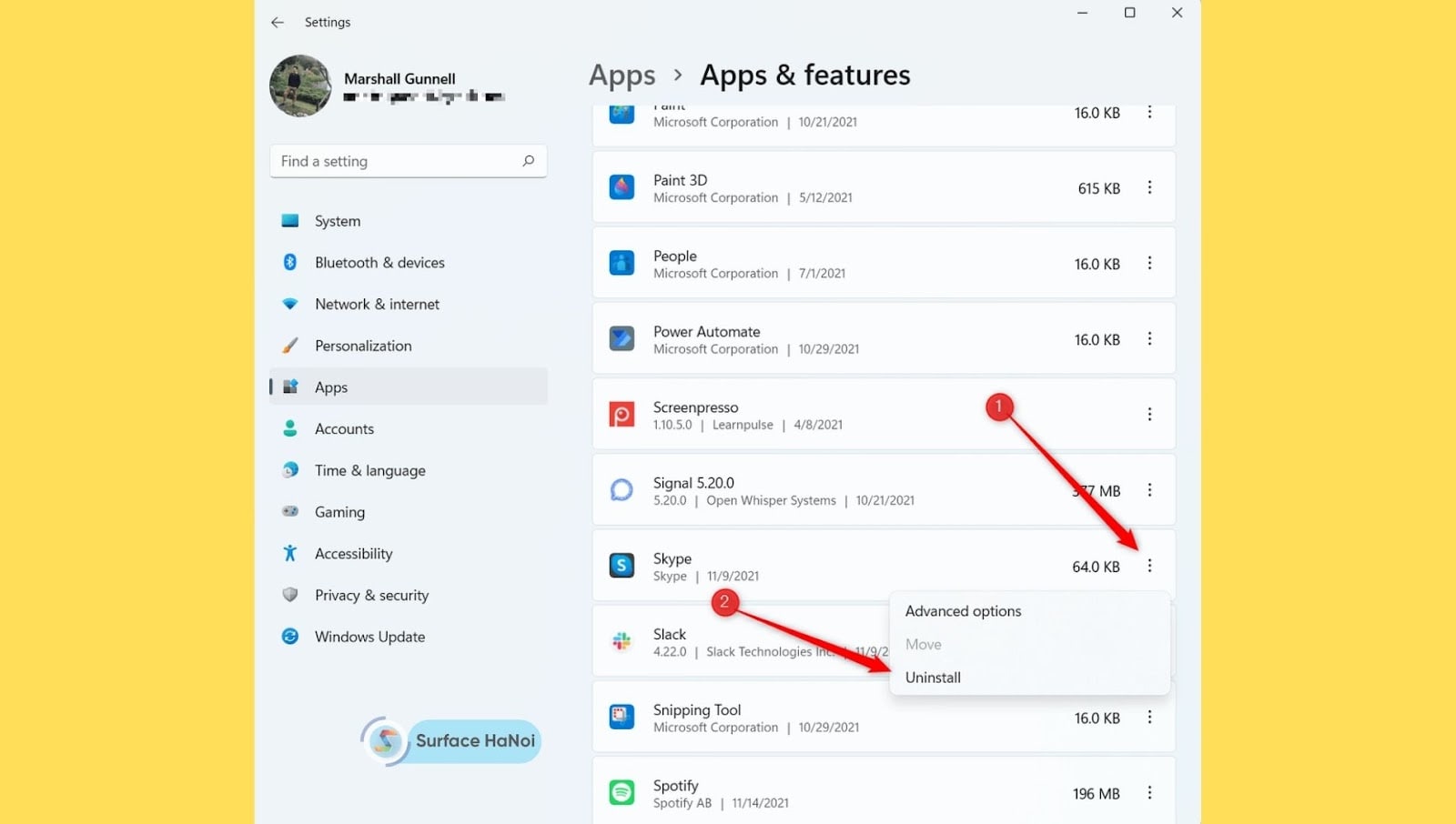Open more options for Spotify
Image resolution: width=1456 pixels, height=824 pixels.
pyautogui.click(x=1149, y=793)
